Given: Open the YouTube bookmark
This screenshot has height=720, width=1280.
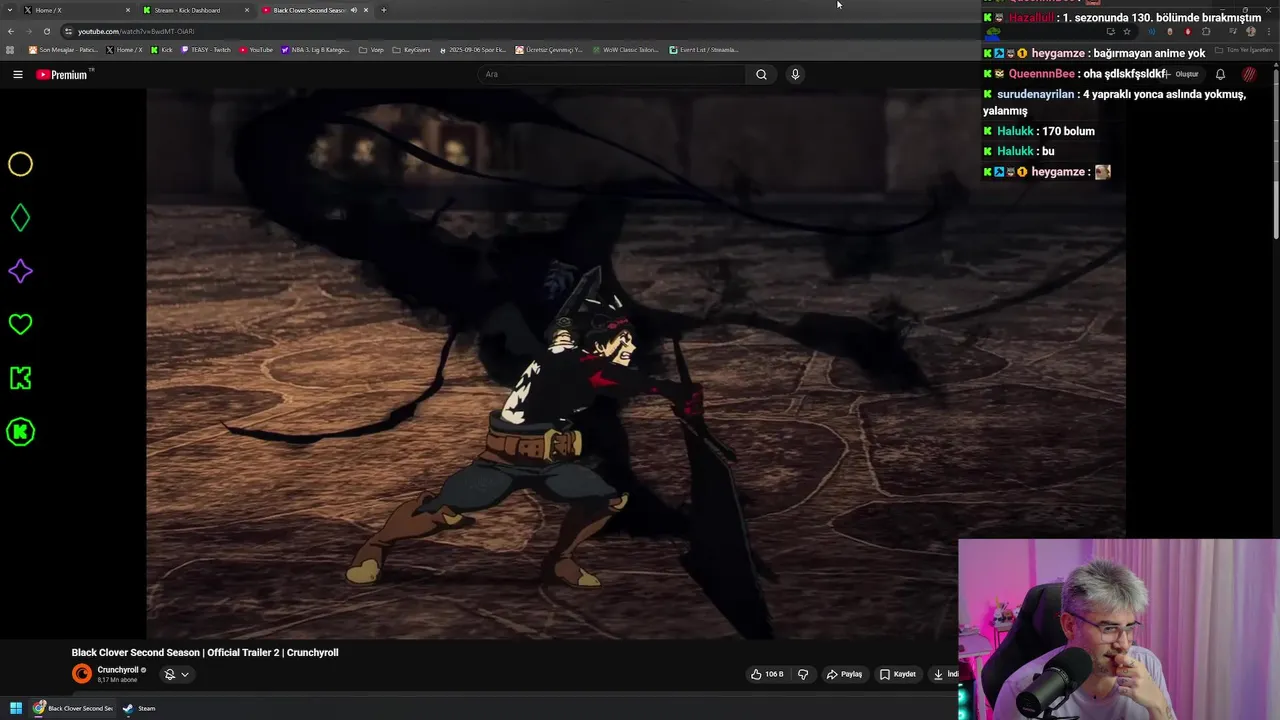Looking at the screenshot, I should pos(256,50).
